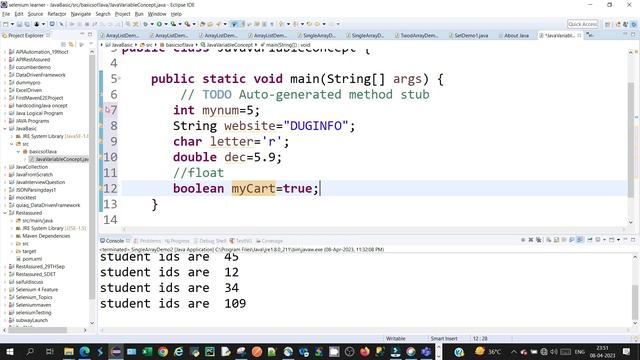Open the Source menu
Image resolution: width=640 pixels, height=360 pixels.
click(x=35, y=14)
